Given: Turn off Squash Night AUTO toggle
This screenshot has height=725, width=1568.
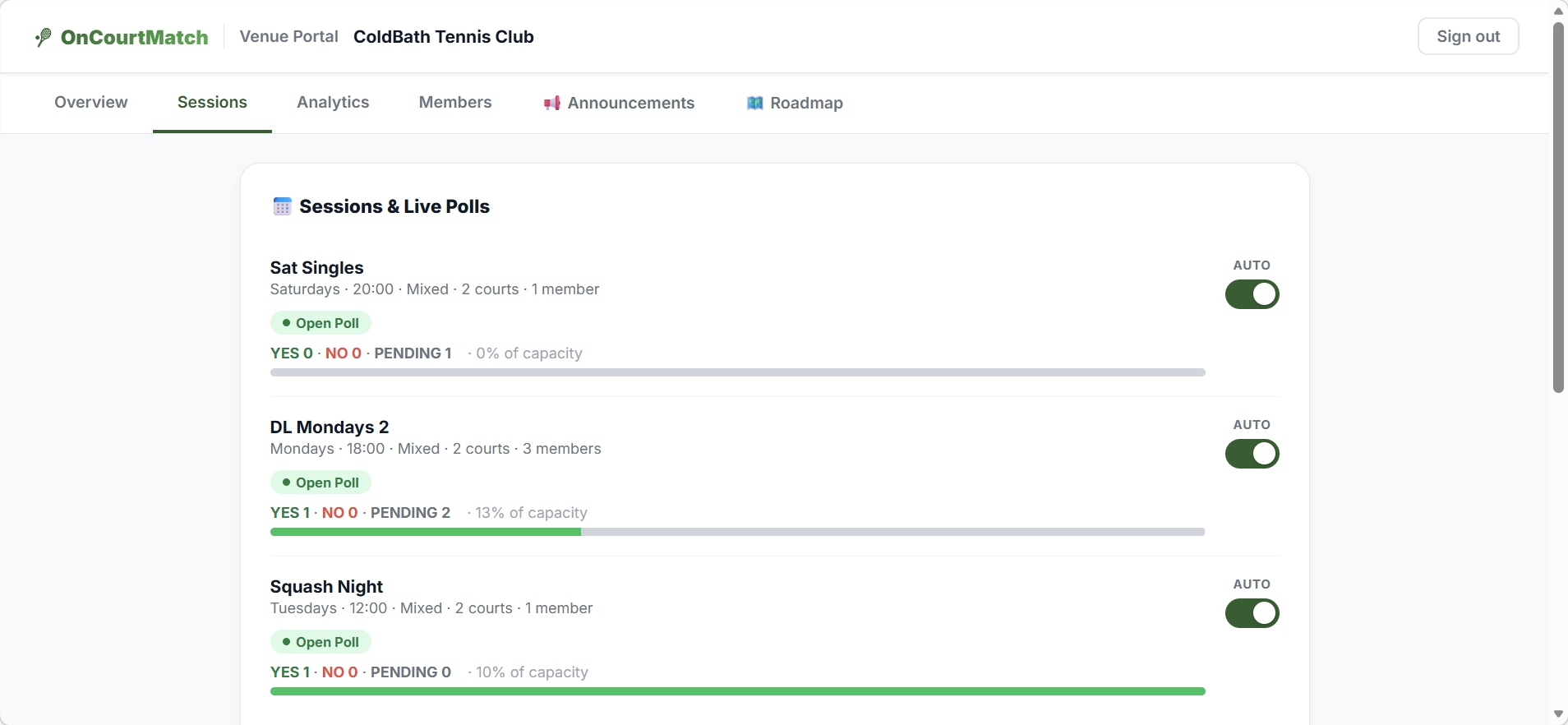Looking at the screenshot, I should pos(1252,613).
